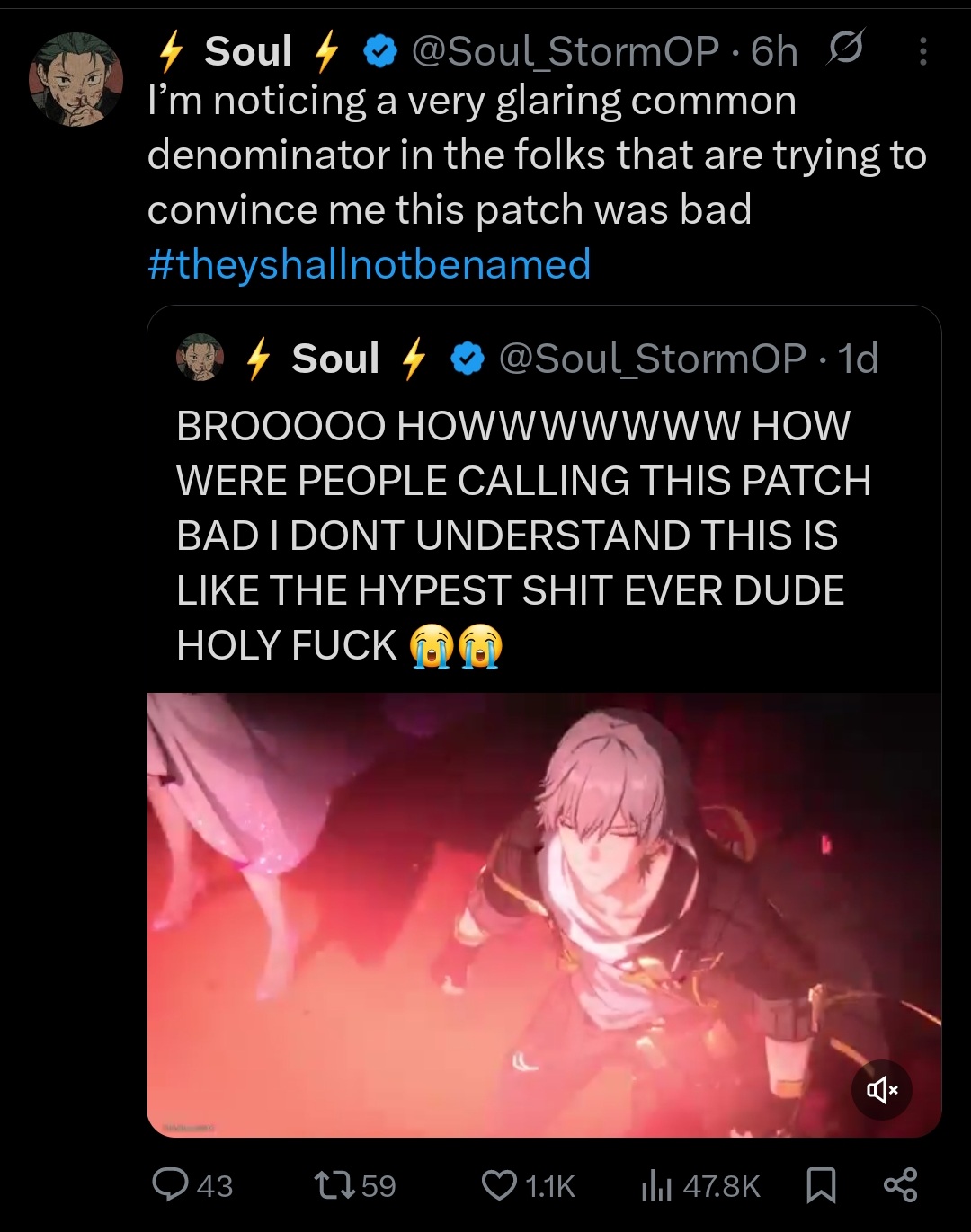
Task: Unmute the video with speaker icon
Action: (882, 1090)
